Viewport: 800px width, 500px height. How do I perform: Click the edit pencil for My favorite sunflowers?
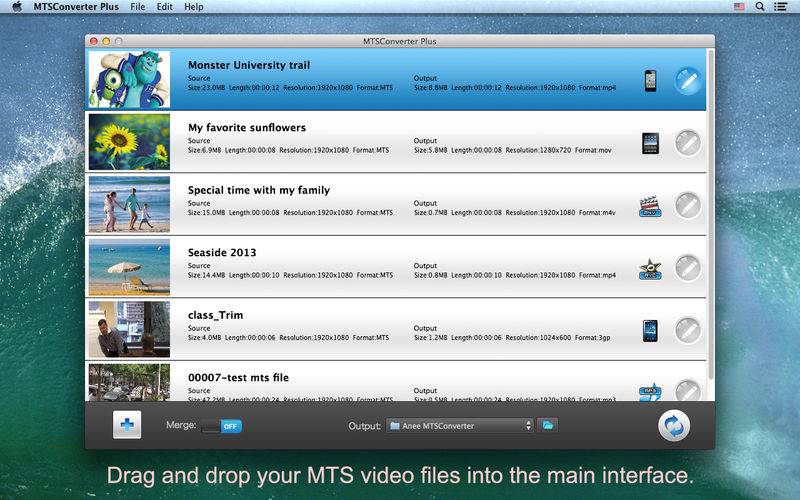(688, 143)
